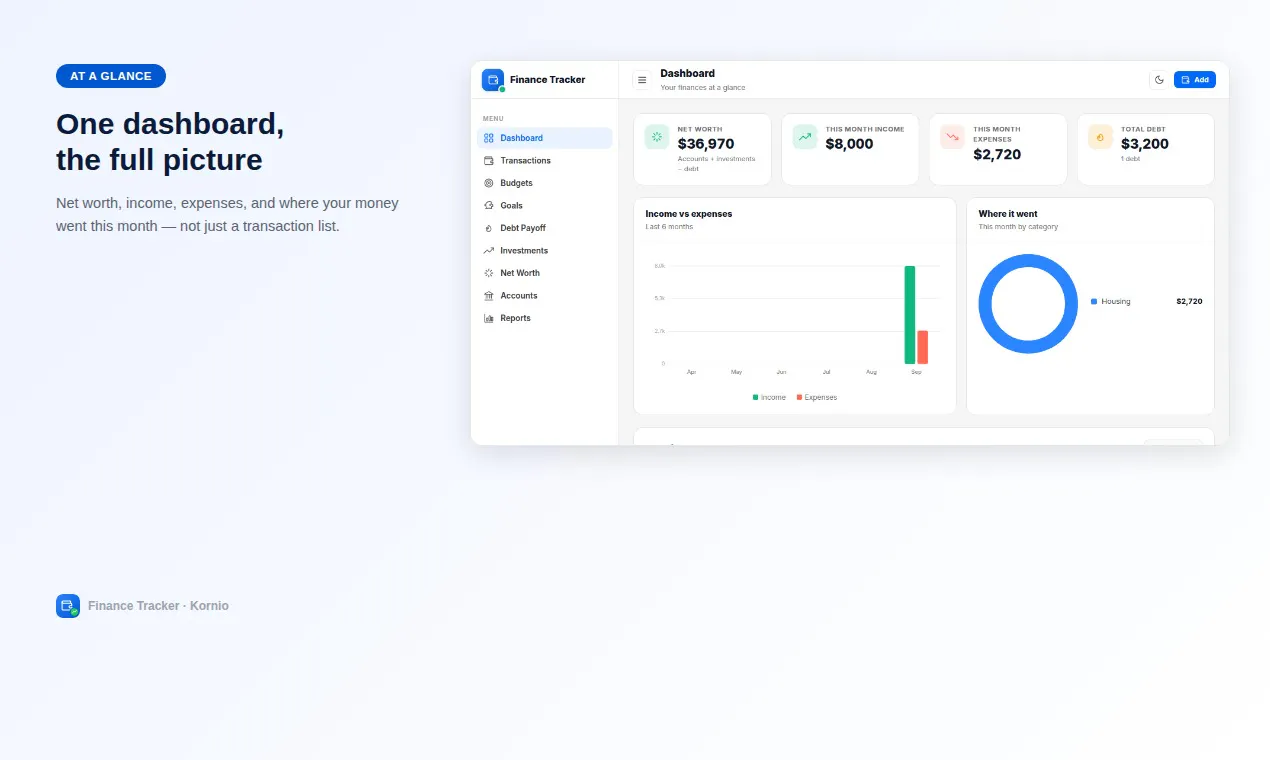The width and height of the screenshot is (1270, 760).
Task: Click the $36,970 net worth value
Action: coord(706,144)
